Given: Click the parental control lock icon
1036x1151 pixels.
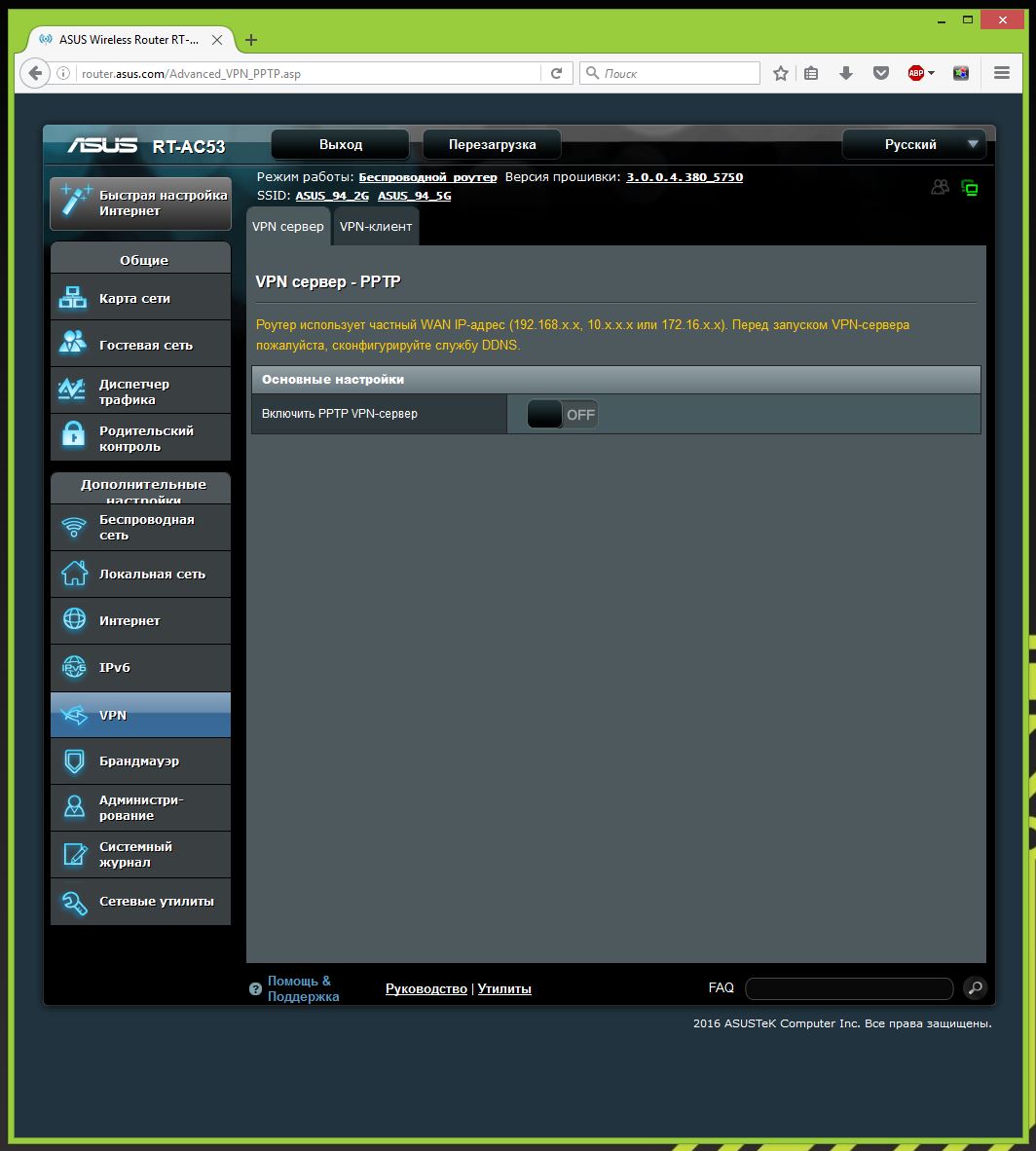Looking at the screenshot, I should click(x=73, y=434).
